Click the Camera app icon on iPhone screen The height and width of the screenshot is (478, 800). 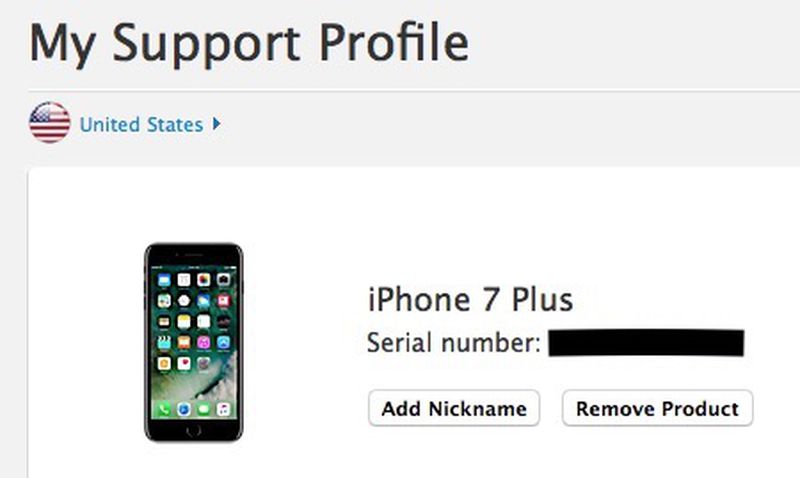tap(223, 280)
